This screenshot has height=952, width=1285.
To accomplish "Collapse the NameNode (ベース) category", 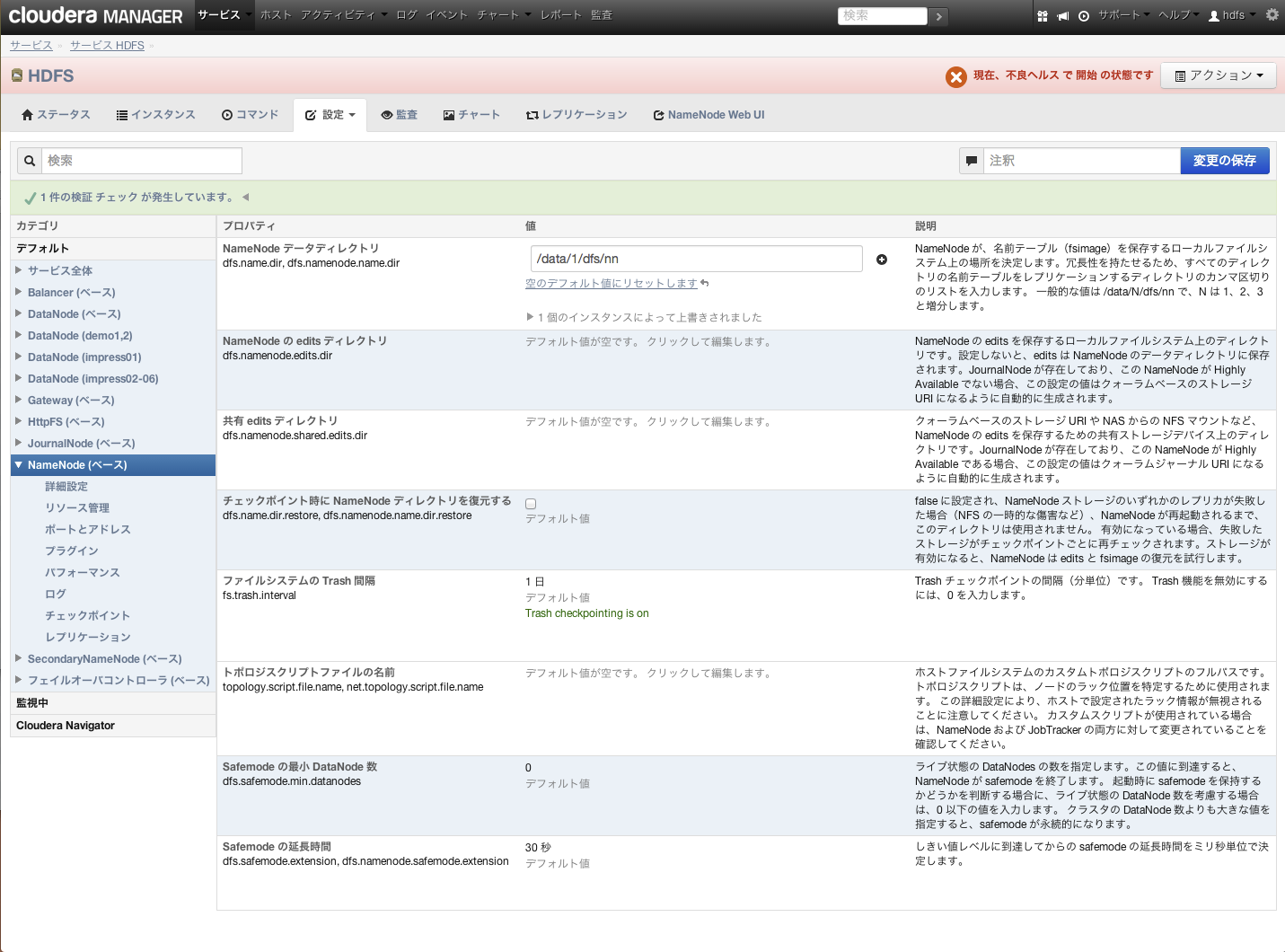I will [x=18, y=464].
